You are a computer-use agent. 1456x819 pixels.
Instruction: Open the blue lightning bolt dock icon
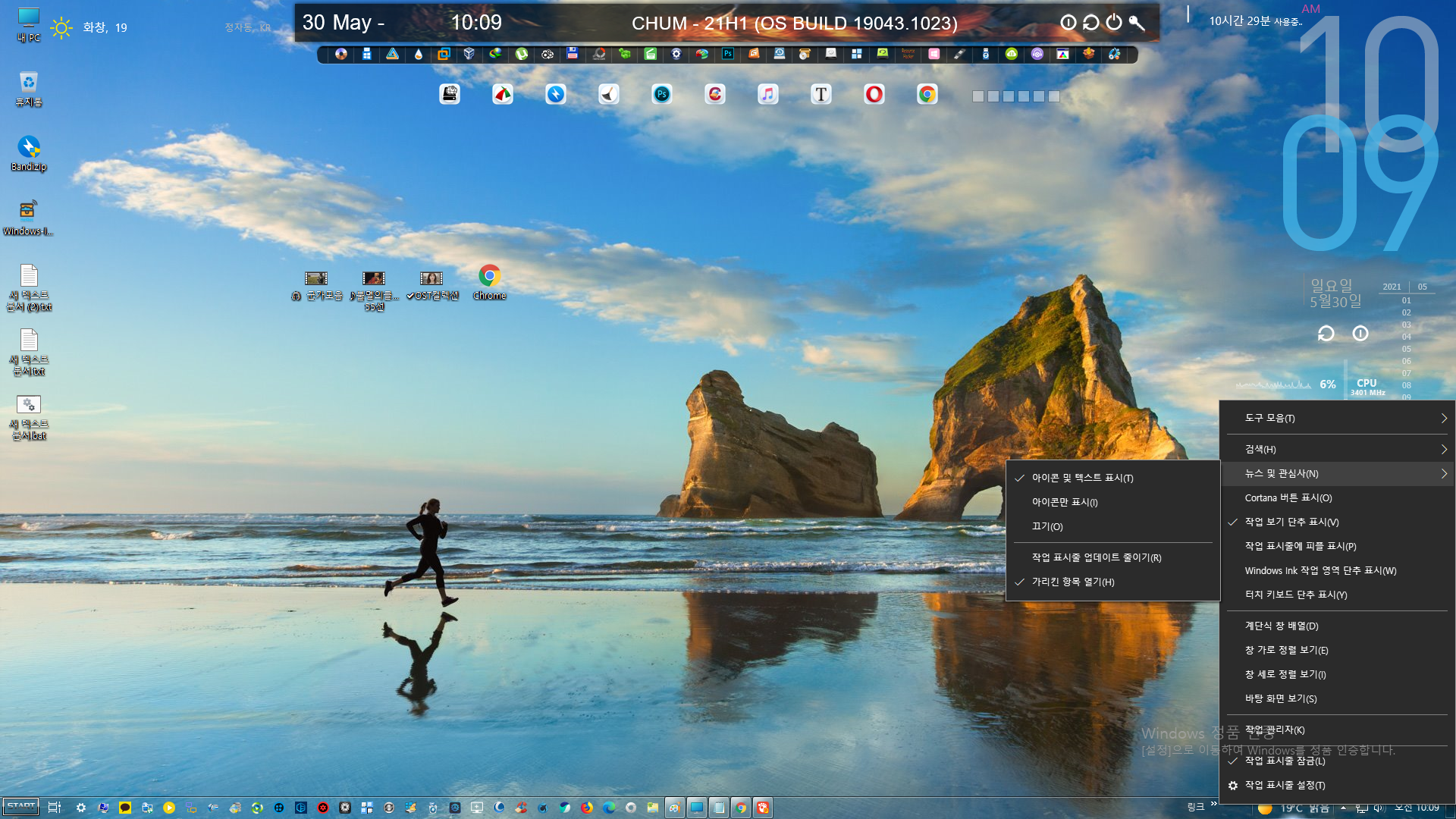tap(556, 94)
